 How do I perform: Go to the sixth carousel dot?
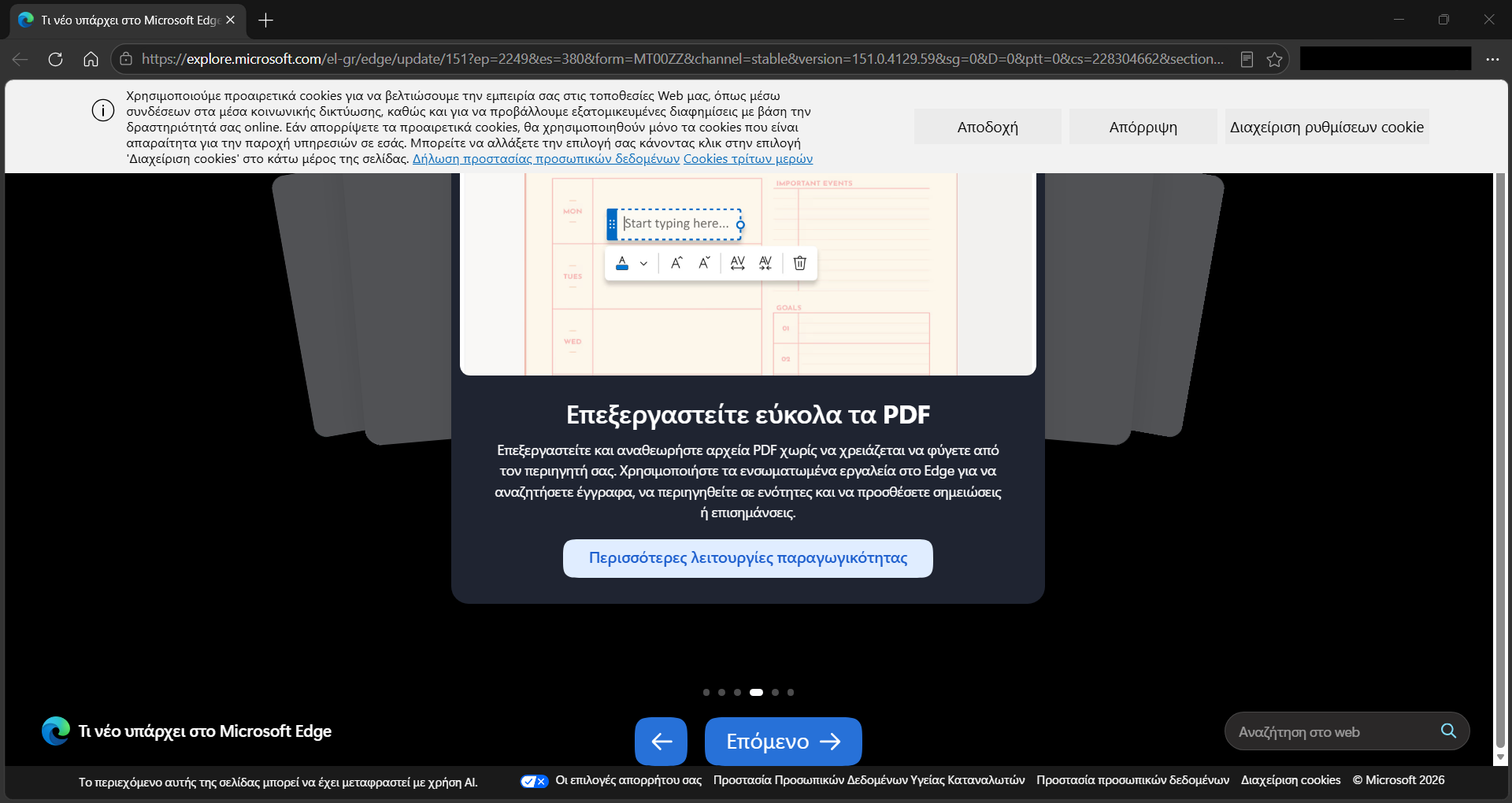tap(791, 693)
